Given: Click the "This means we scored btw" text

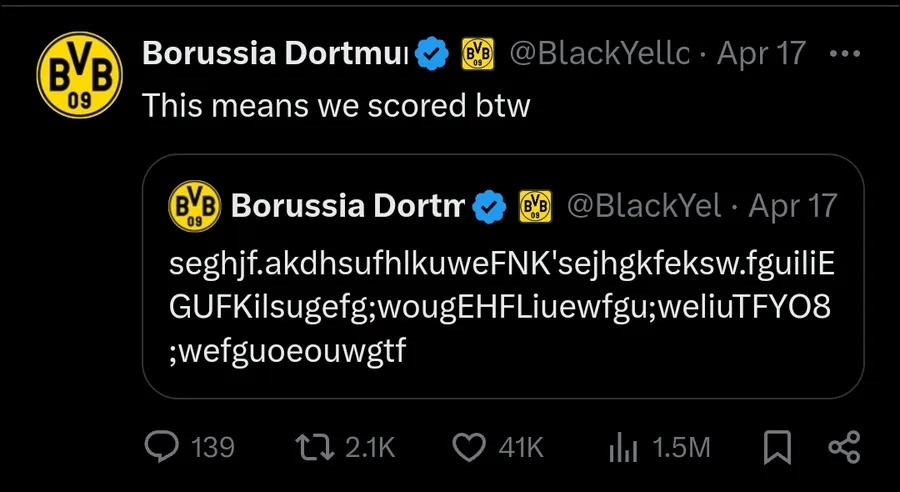Looking at the screenshot, I should coord(336,105).
